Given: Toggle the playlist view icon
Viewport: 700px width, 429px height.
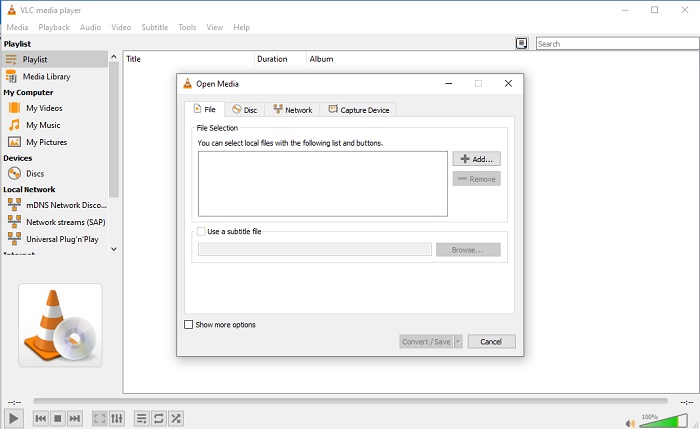Looking at the screenshot, I should pyautogui.click(x=142, y=418).
